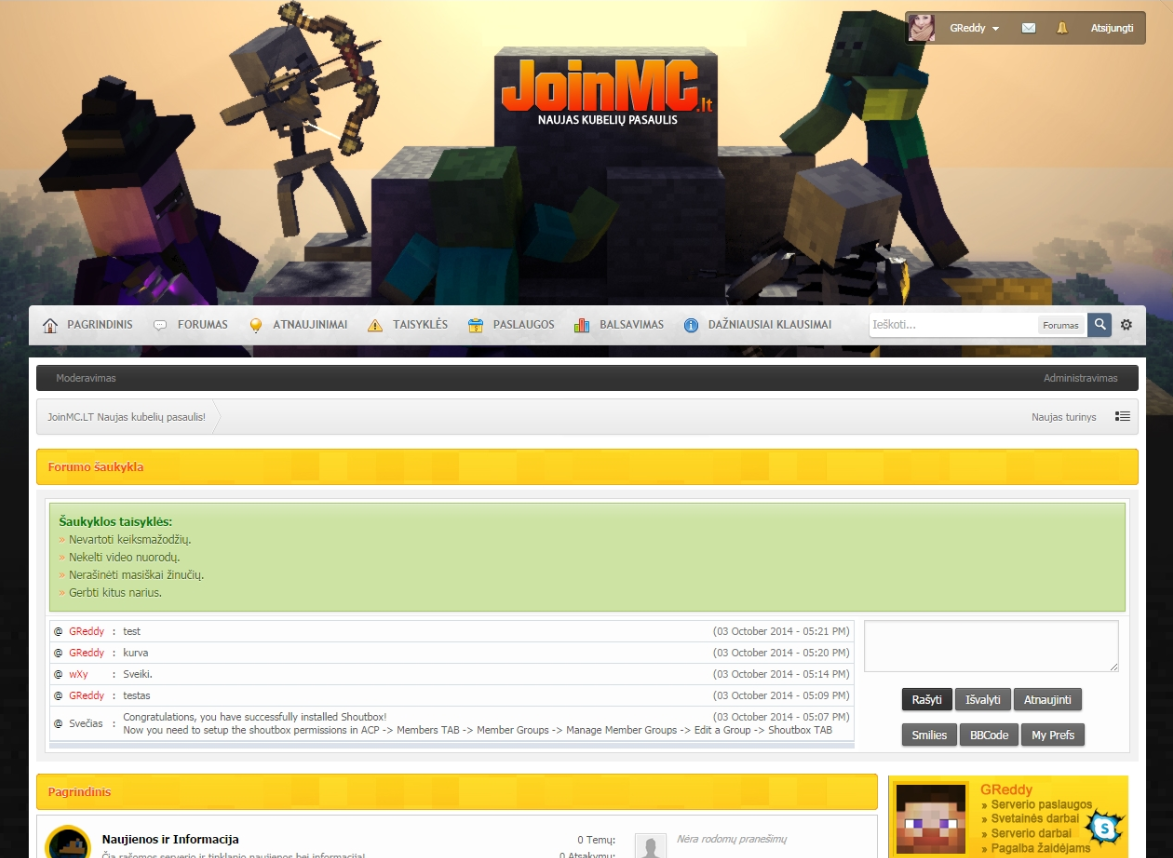
Task: Open the Dažniausiai klausimai menu item
Action: coord(770,325)
